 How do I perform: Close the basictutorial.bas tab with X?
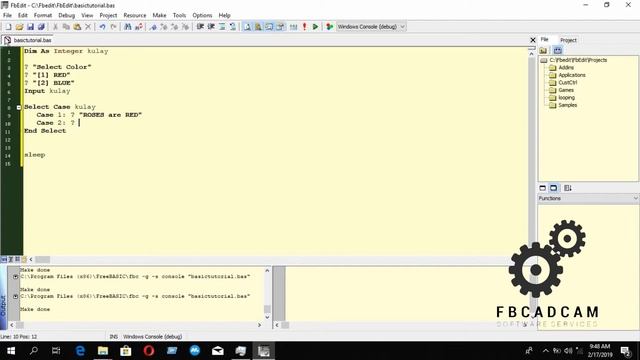click(533, 40)
